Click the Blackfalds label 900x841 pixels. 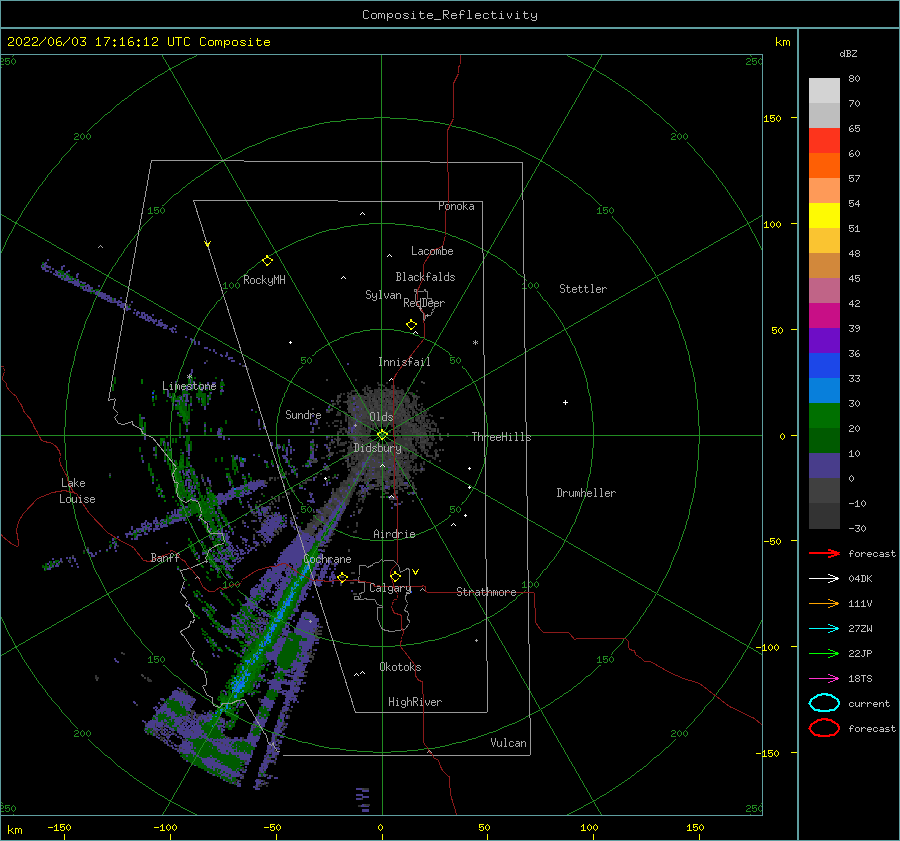(x=425, y=277)
